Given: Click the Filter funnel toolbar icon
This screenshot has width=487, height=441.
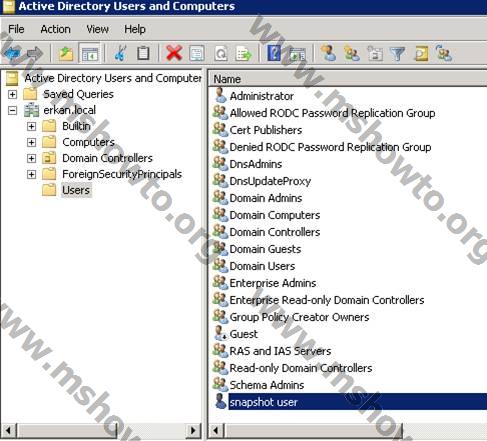Looking at the screenshot, I should (x=397, y=53).
